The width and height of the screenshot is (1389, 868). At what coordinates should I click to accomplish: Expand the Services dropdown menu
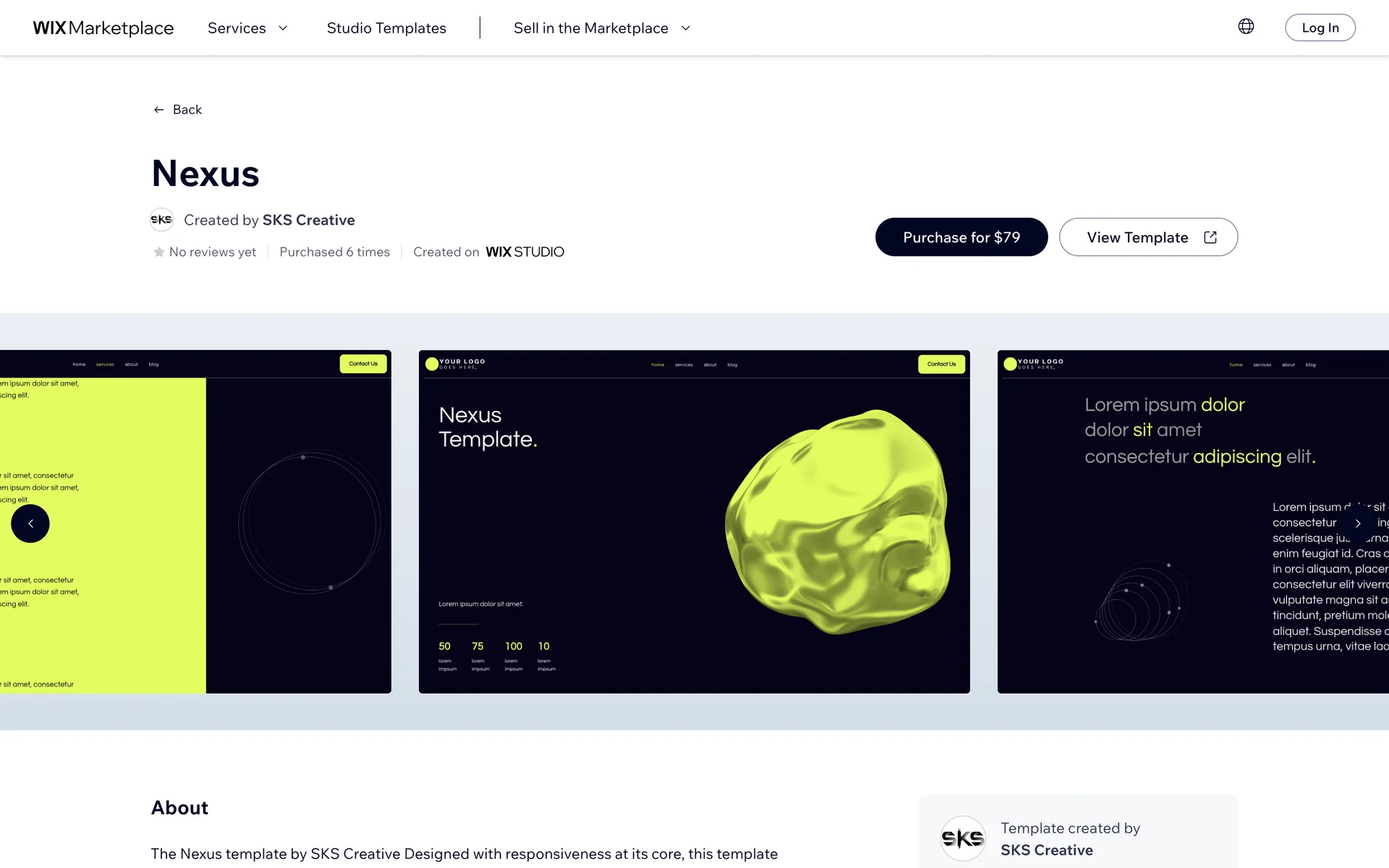tap(237, 28)
